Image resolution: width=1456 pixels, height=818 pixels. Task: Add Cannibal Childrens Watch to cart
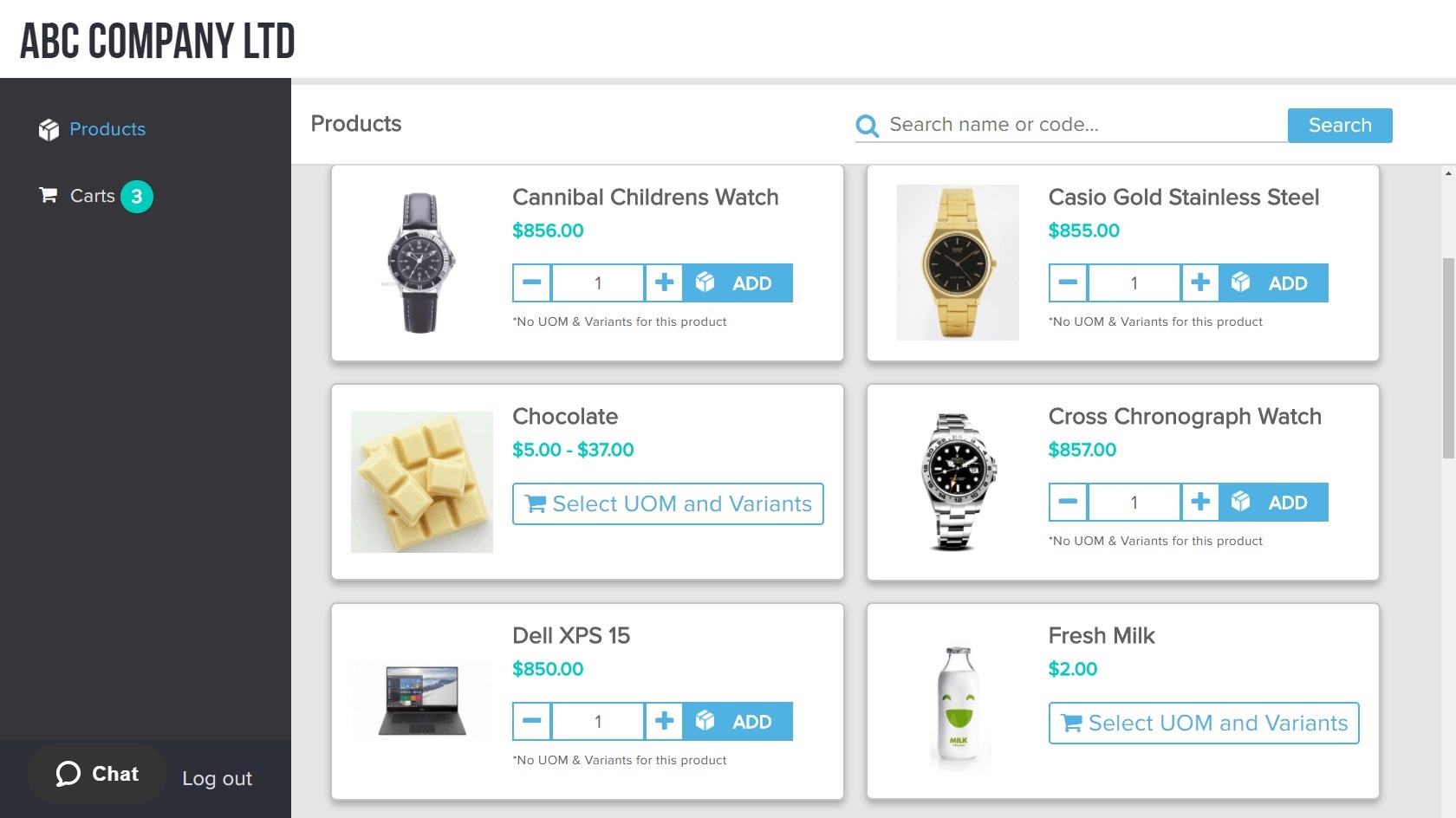tap(738, 282)
